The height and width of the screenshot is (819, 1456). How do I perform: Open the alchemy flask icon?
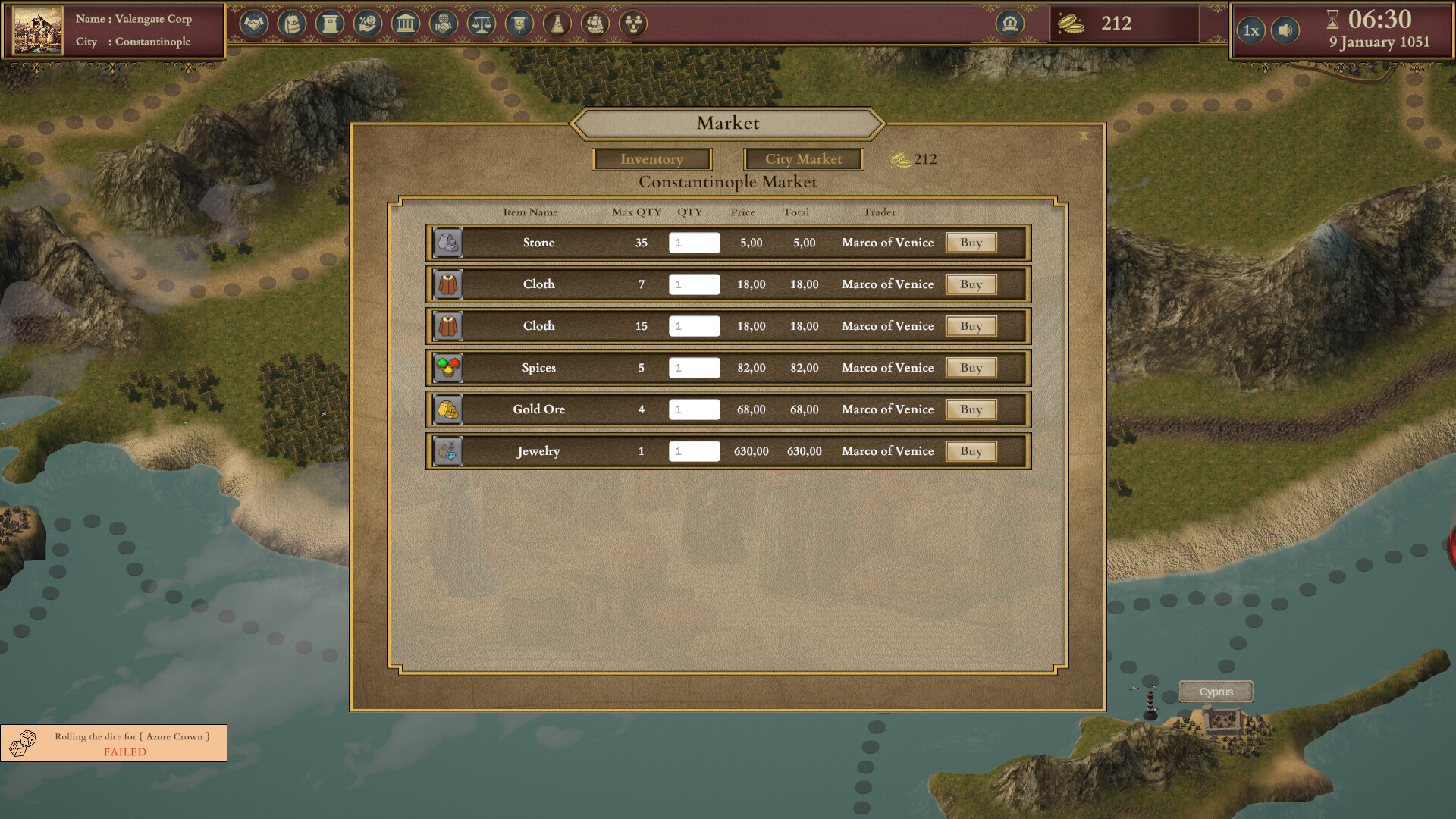pos(556,24)
